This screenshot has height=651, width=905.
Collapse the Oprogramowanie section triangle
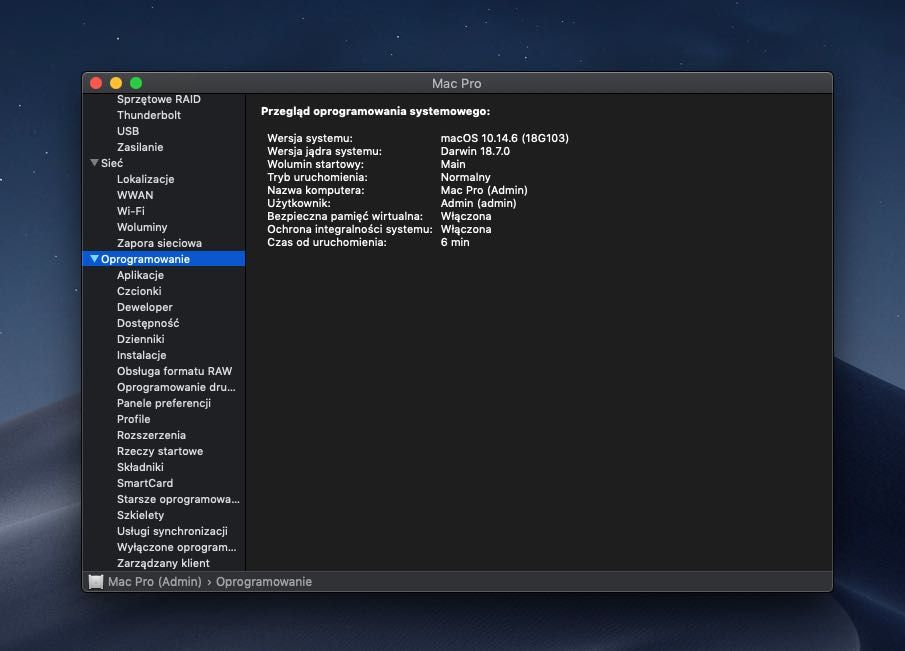pos(94,259)
